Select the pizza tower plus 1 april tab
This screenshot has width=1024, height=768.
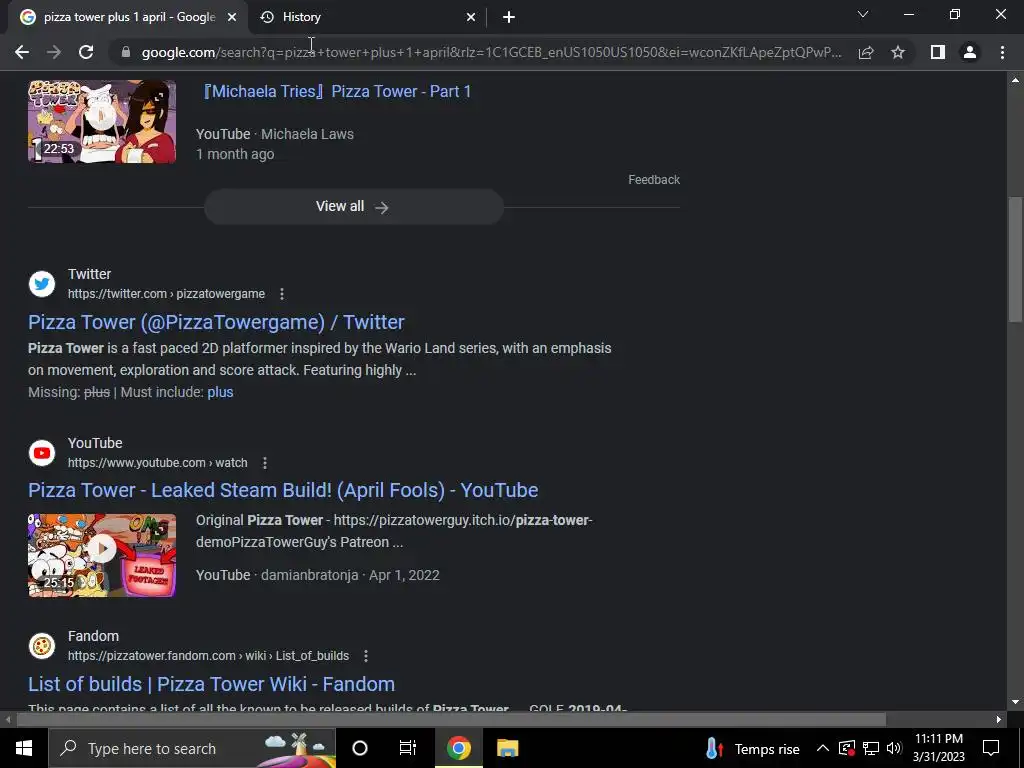127,17
